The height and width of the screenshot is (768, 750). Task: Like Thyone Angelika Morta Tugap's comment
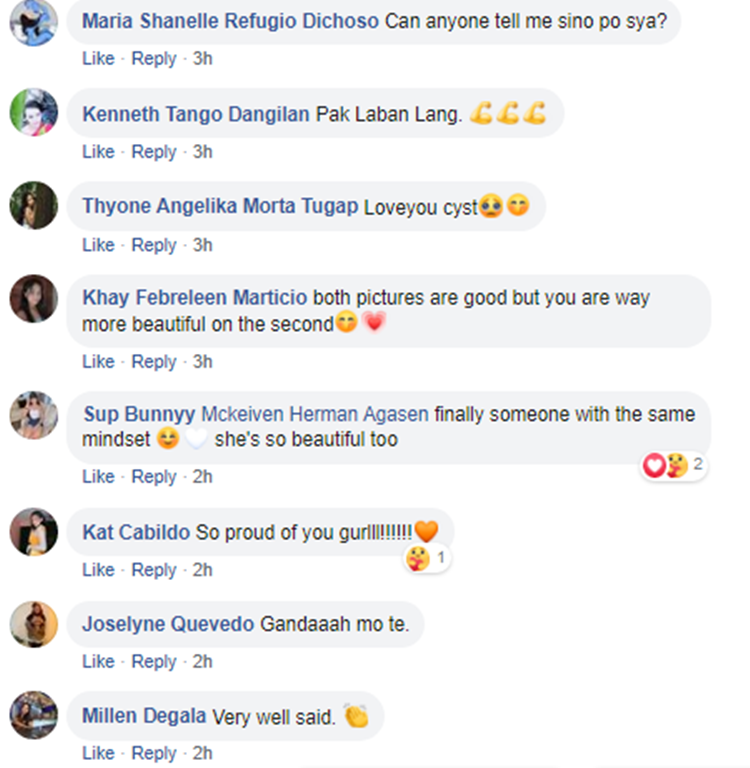[98, 245]
